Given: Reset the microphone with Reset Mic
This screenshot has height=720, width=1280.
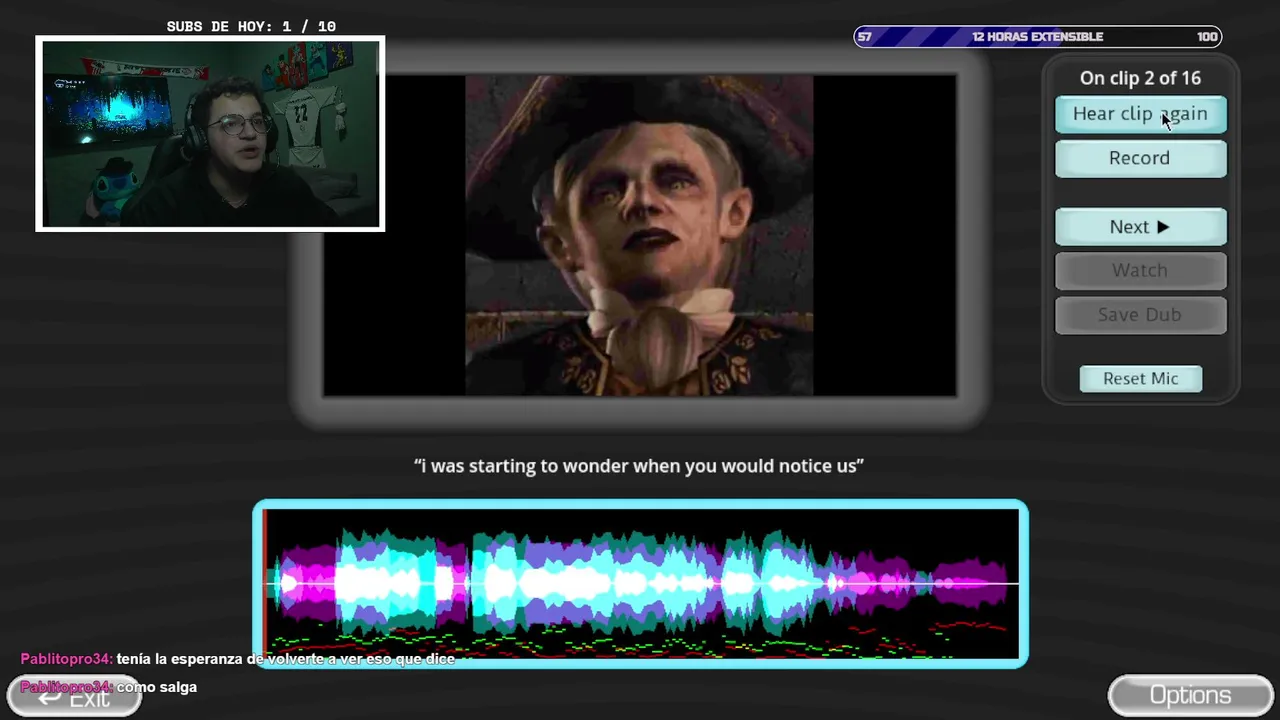Looking at the screenshot, I should [x=1141, y=378].
